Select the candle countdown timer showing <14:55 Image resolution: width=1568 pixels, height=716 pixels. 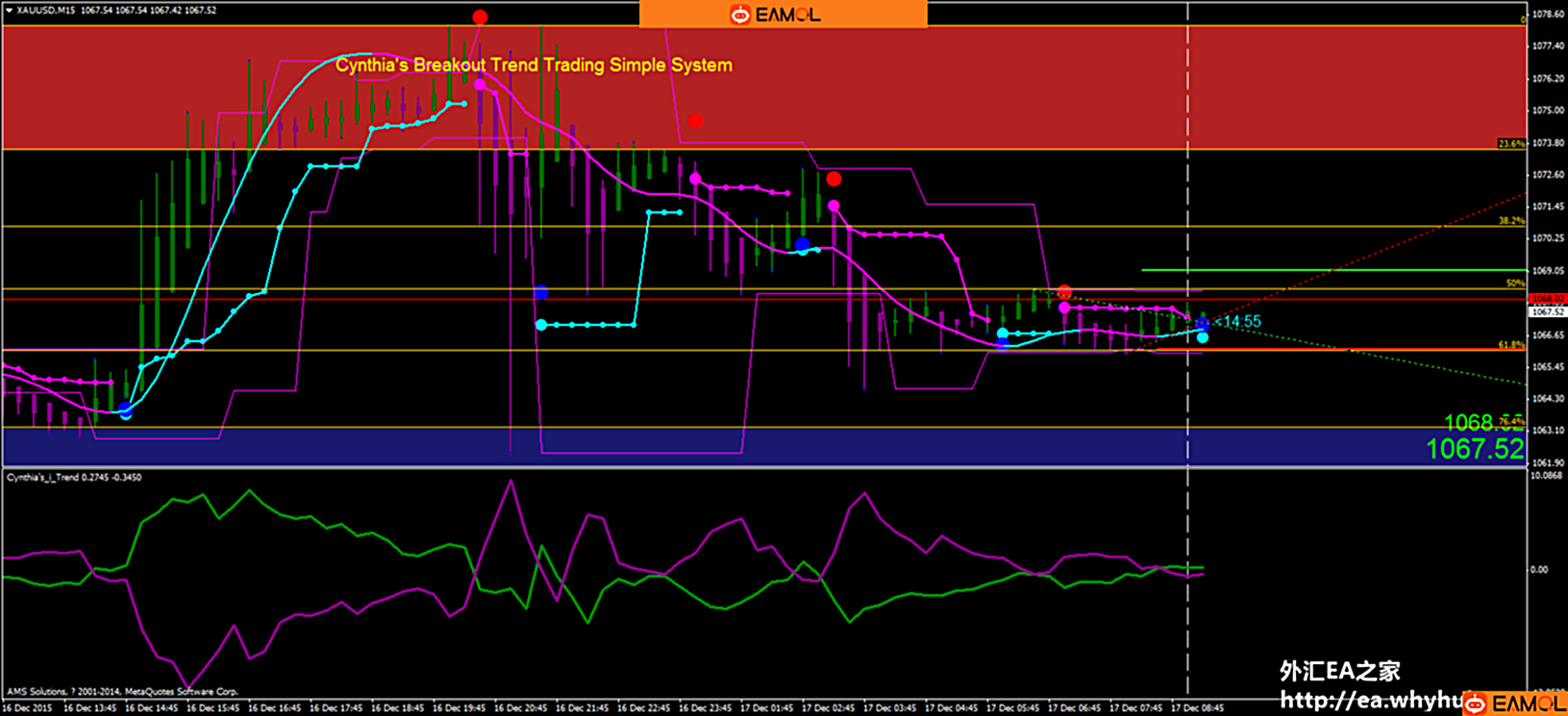[x=1238, y=321]
